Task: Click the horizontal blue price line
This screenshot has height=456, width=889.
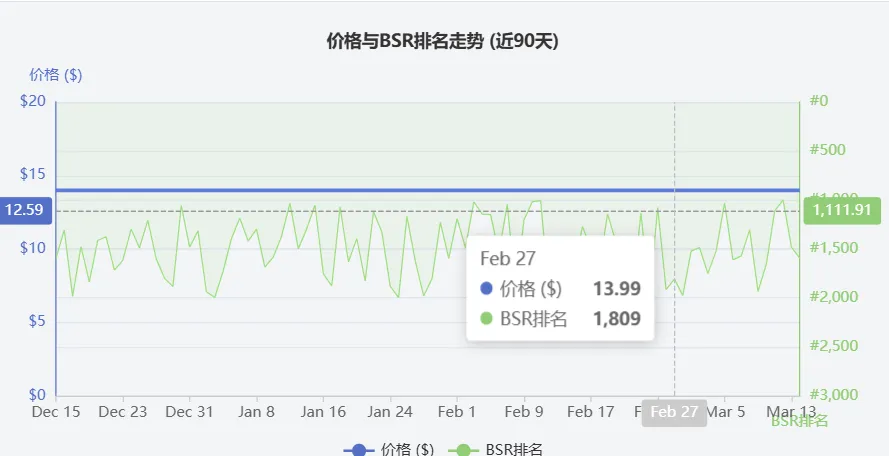Action: click(300, 190)
